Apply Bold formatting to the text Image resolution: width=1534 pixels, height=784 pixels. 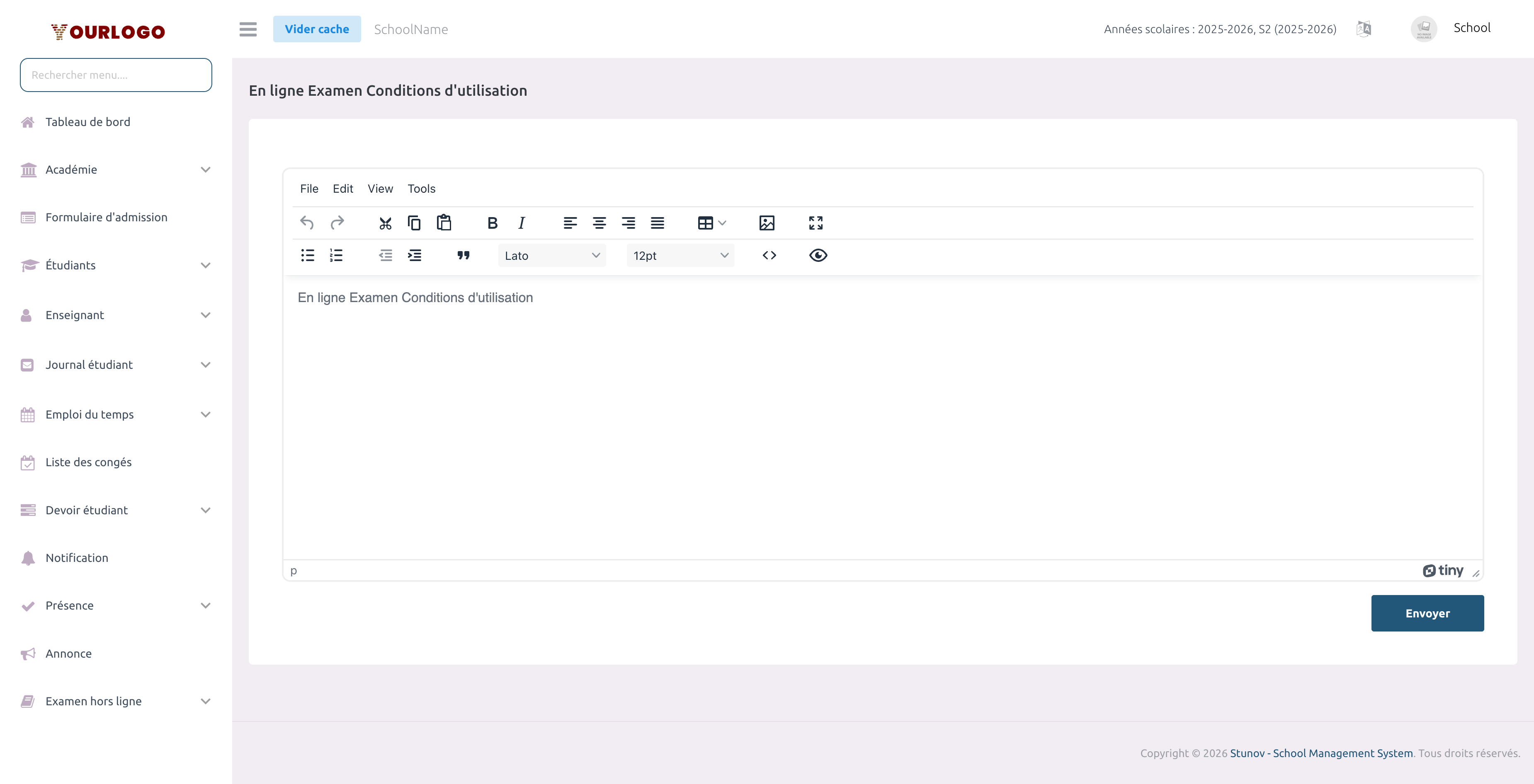[x=492, y=223]
